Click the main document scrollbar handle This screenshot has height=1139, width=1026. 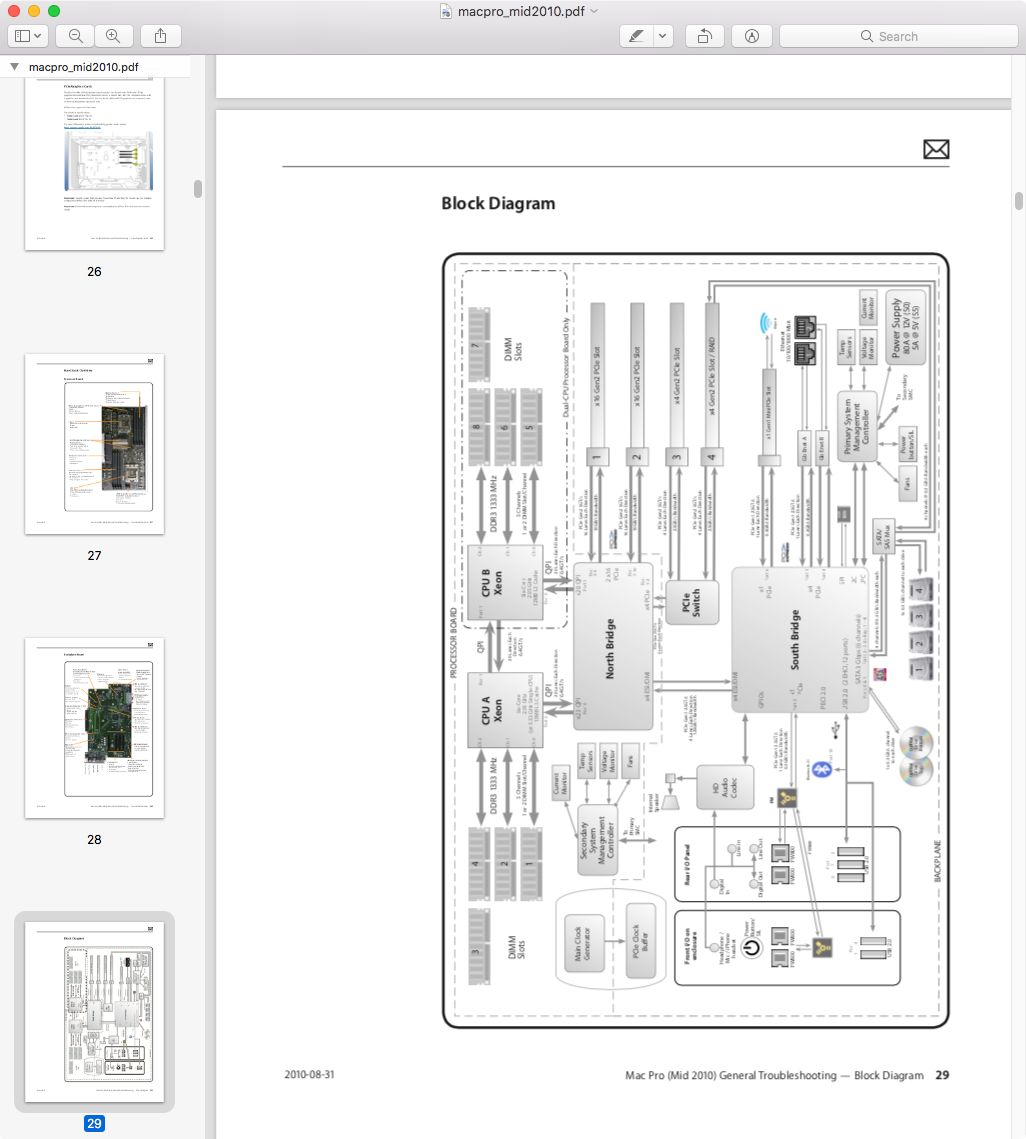click(x=1019, y=201)
